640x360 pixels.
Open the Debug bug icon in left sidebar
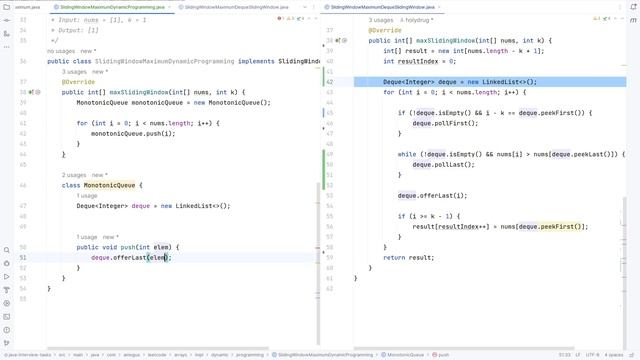click(7, 264)
